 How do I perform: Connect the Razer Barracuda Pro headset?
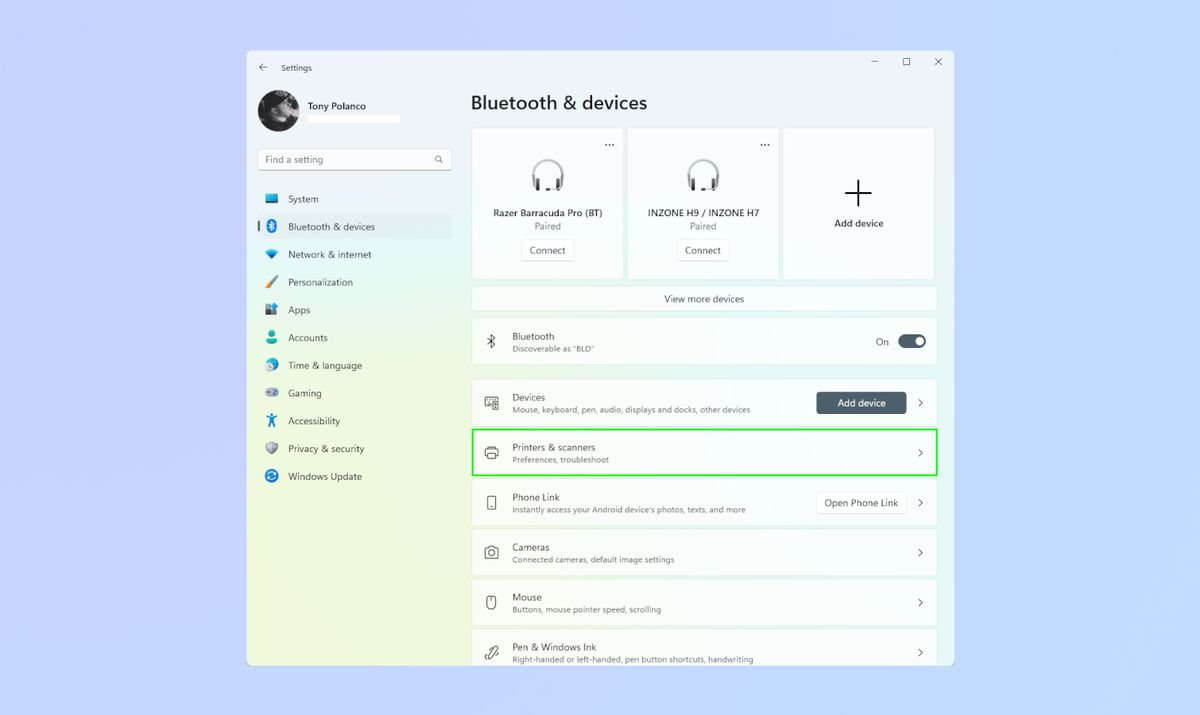coord(547,250)
